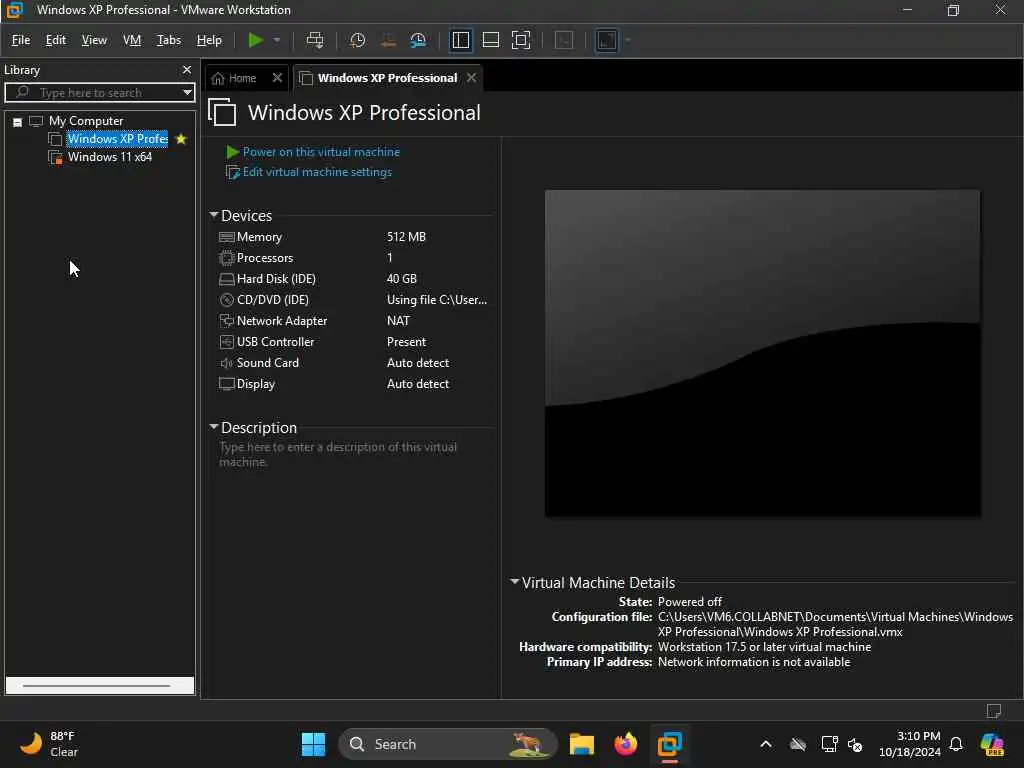
Task: Open the stretch display dropdown arrow
Action: [x=628, y=40]
